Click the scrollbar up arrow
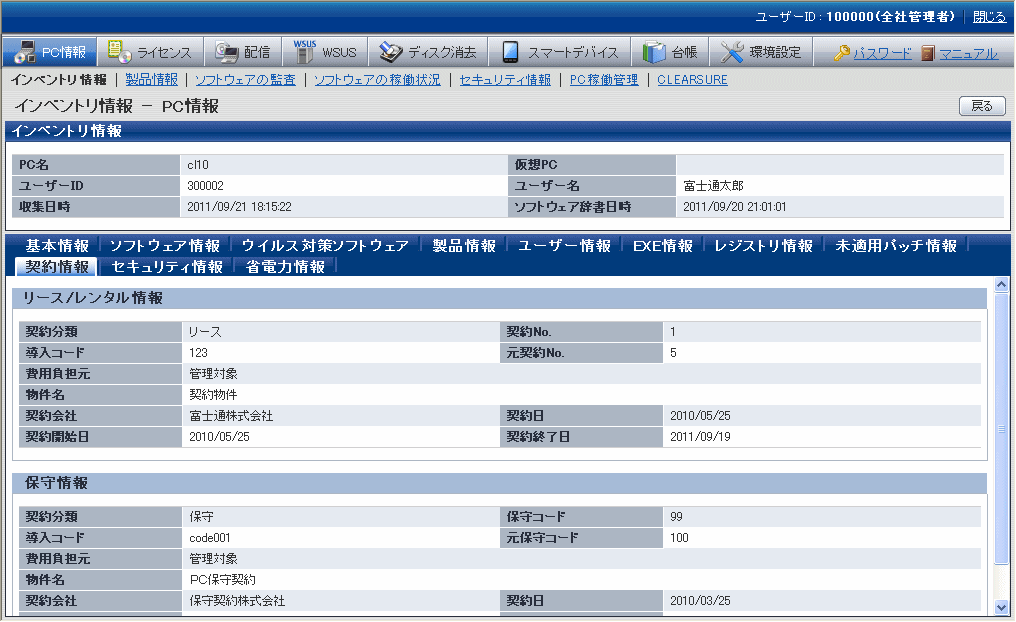The image size is (1016, 622). (x=1002, y=286)
